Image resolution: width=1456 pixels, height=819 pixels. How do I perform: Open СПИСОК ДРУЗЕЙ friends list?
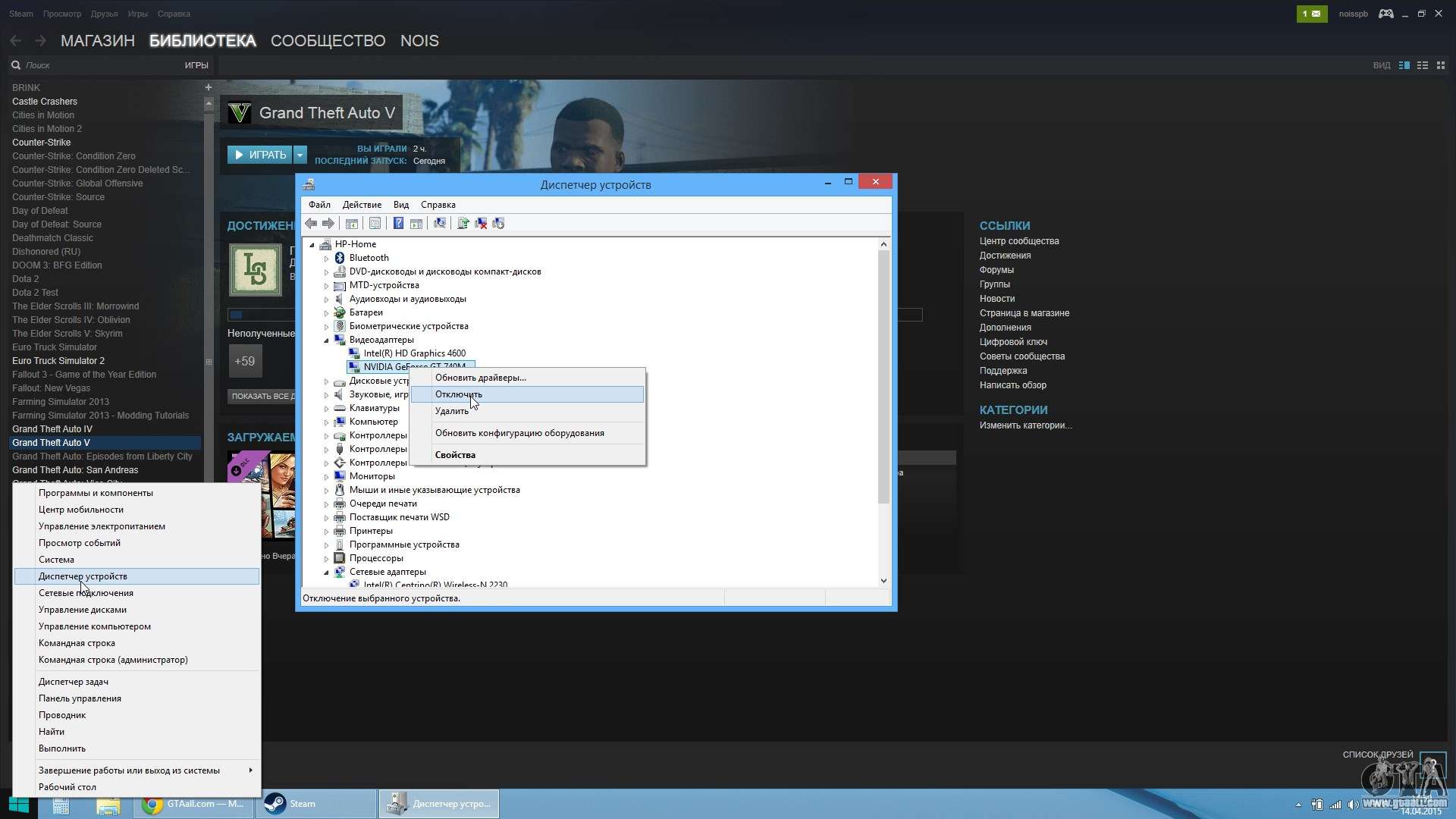[x=1378, y=755]
